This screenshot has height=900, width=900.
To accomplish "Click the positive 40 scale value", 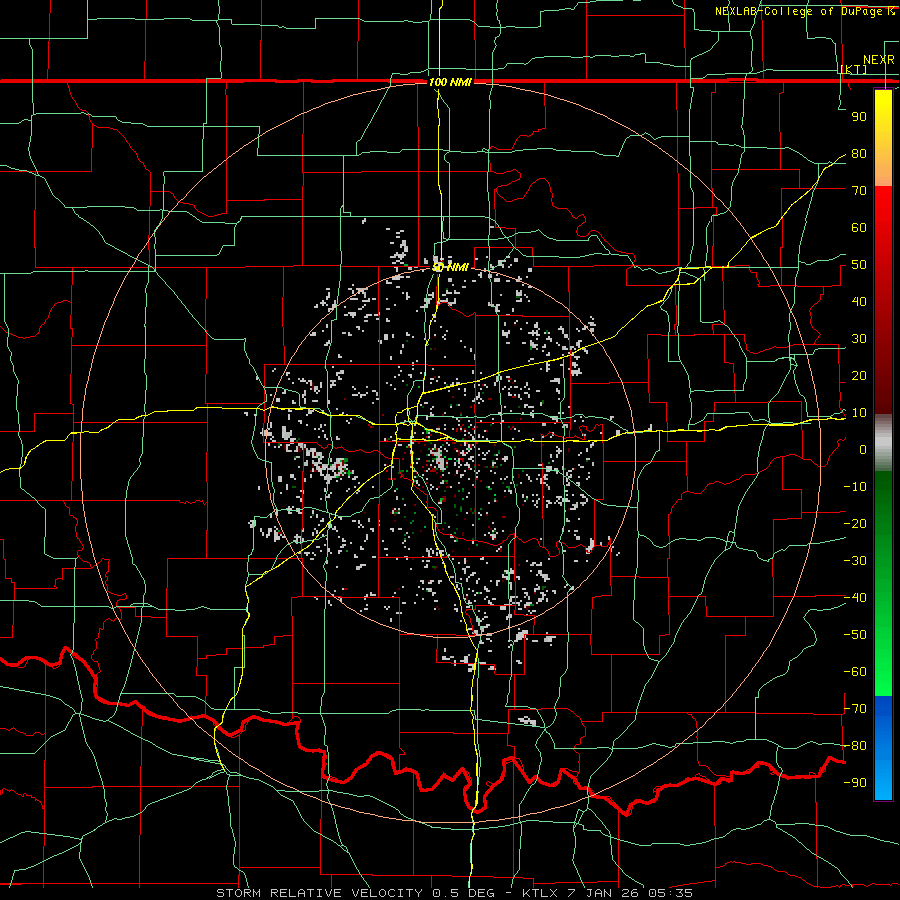I will tap(859, 302).
